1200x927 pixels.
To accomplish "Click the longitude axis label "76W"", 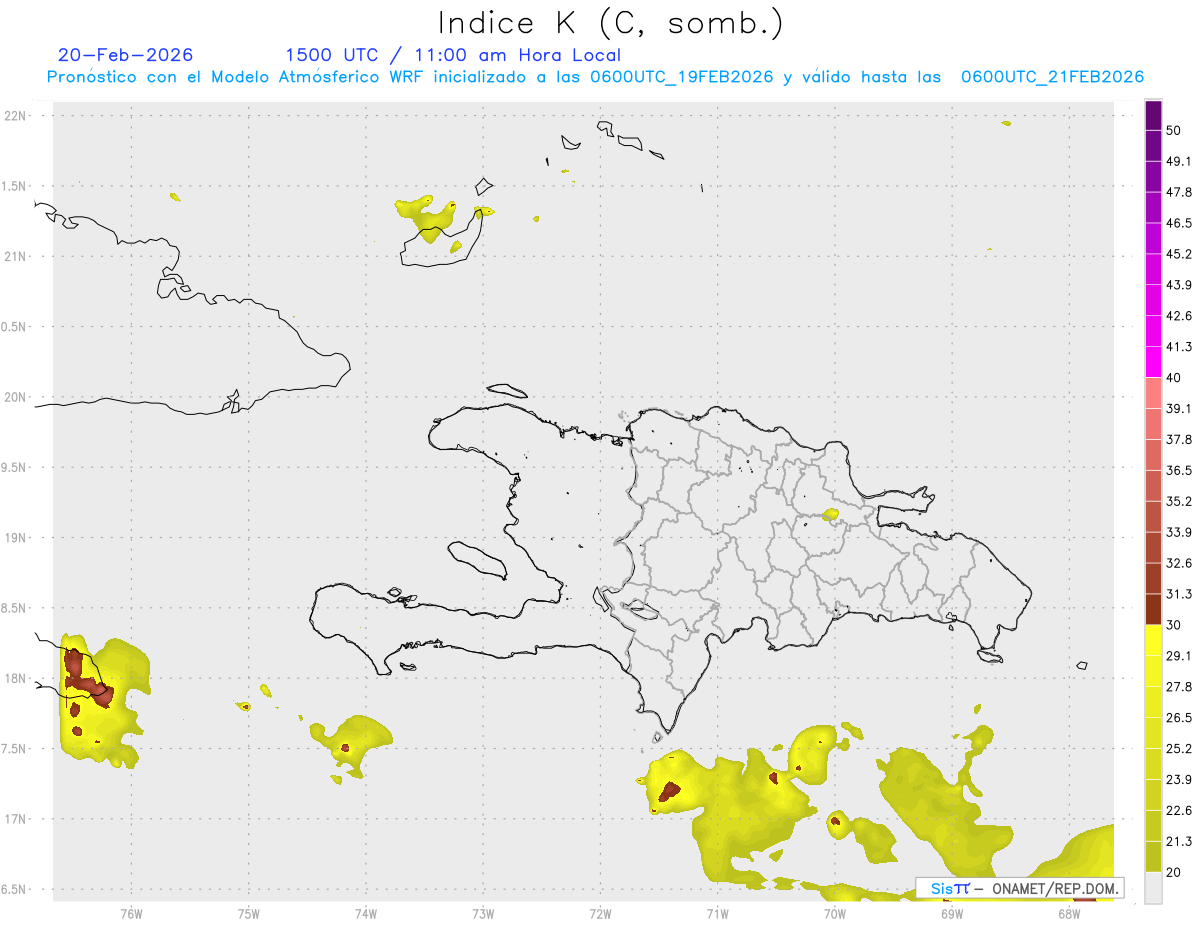I will pos(131,913).
